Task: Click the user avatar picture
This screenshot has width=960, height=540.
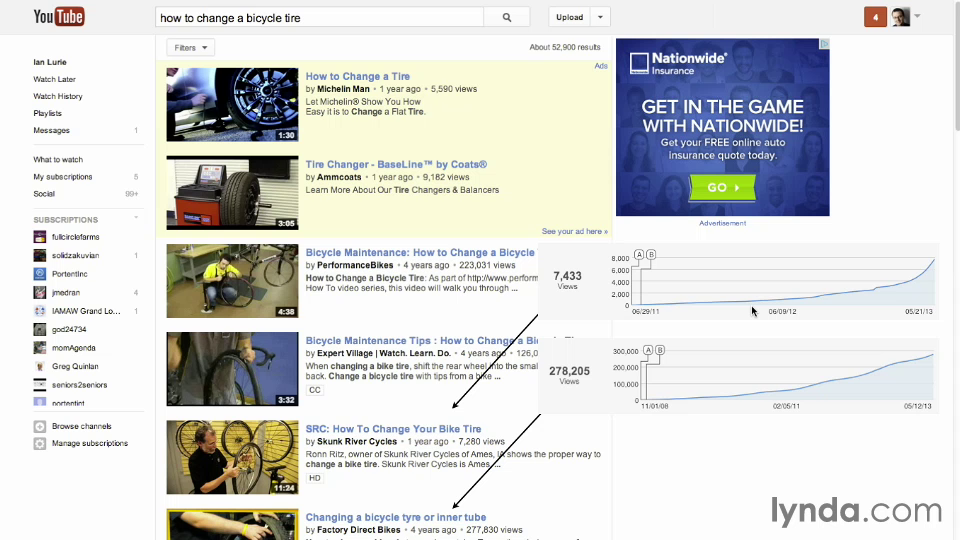Action: point(900,17)
